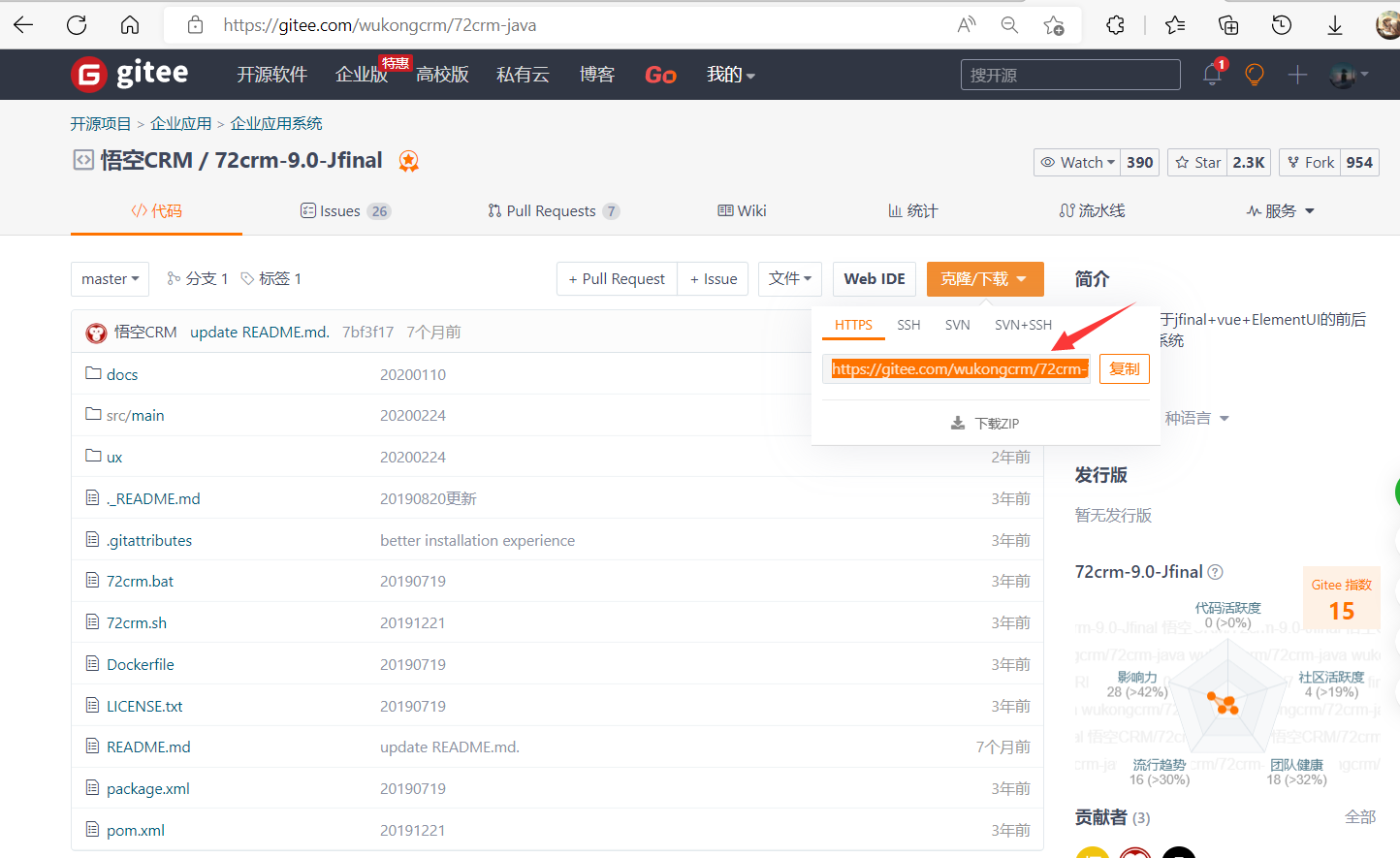Fork the repository with the Fork button
The width and height of the screenshot is (1400, 858).
(x=1310, y=163)
